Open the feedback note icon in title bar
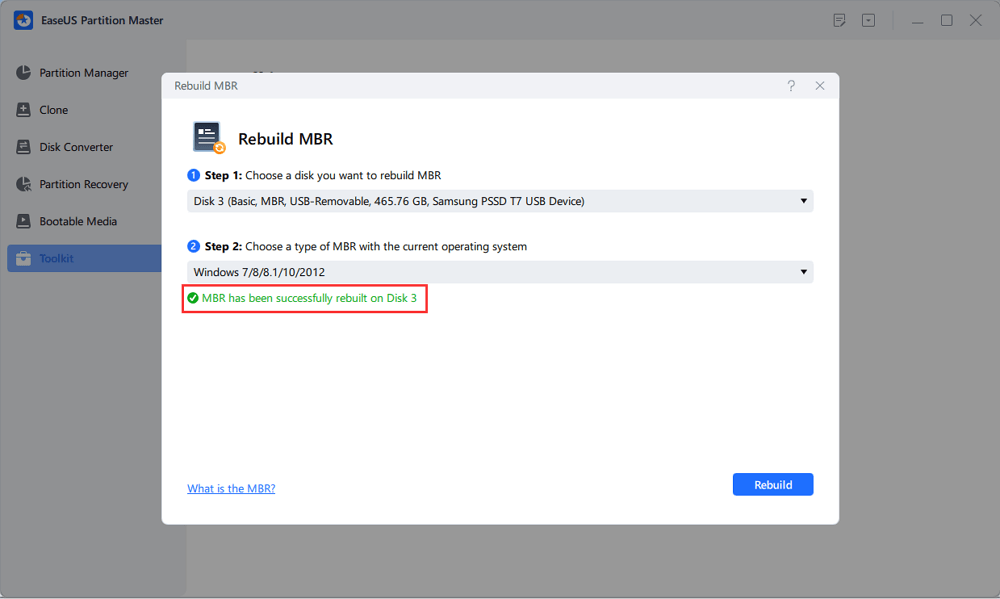This screenshot has width=1000, height=599. pyautogui.click(x=840, y=20)
